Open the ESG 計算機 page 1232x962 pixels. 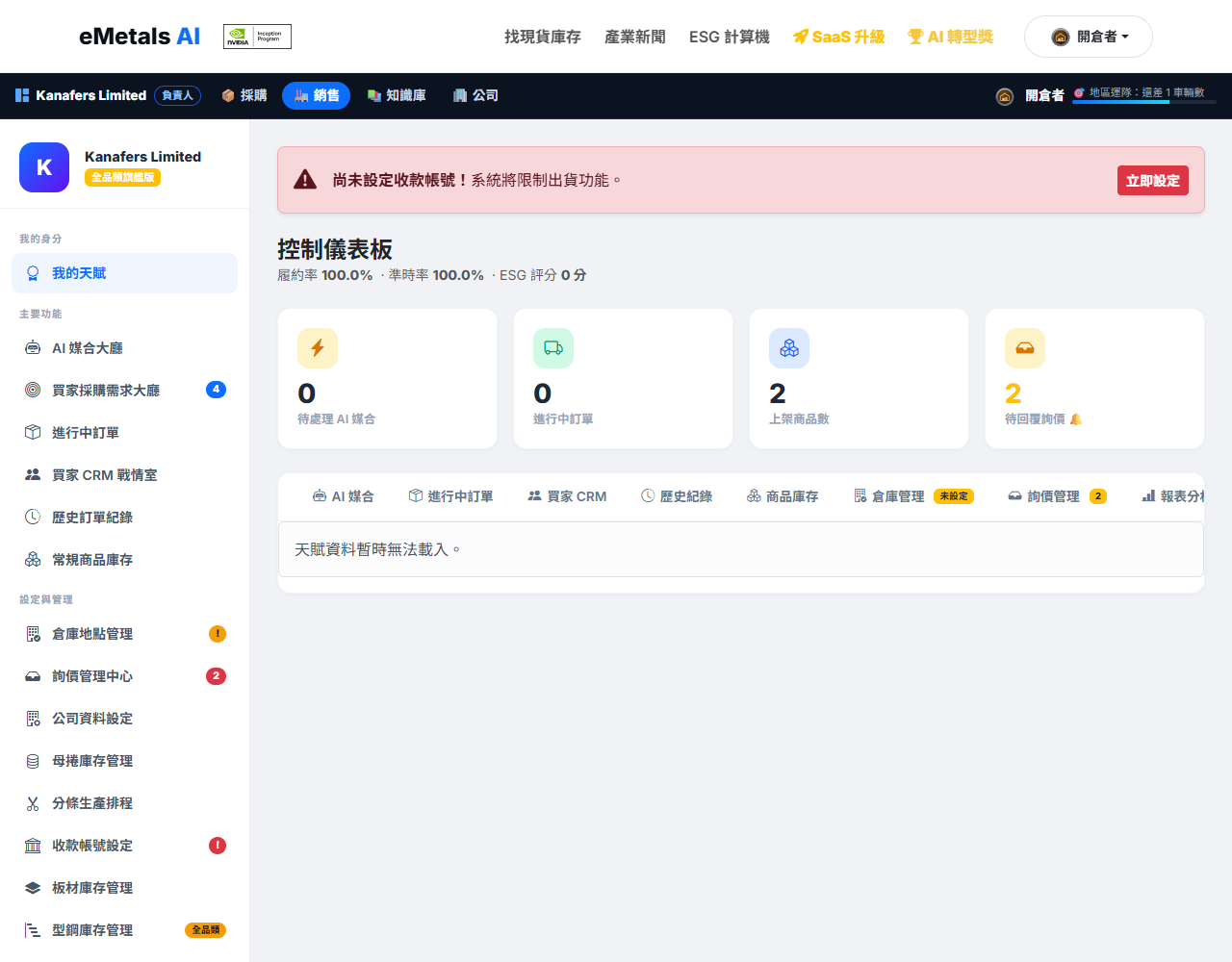(730, 37)
